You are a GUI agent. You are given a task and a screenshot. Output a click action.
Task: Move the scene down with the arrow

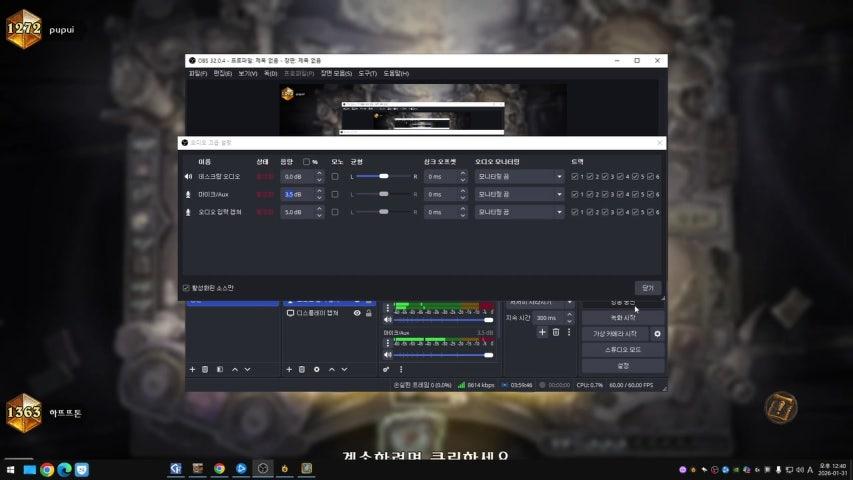[248, 370]
